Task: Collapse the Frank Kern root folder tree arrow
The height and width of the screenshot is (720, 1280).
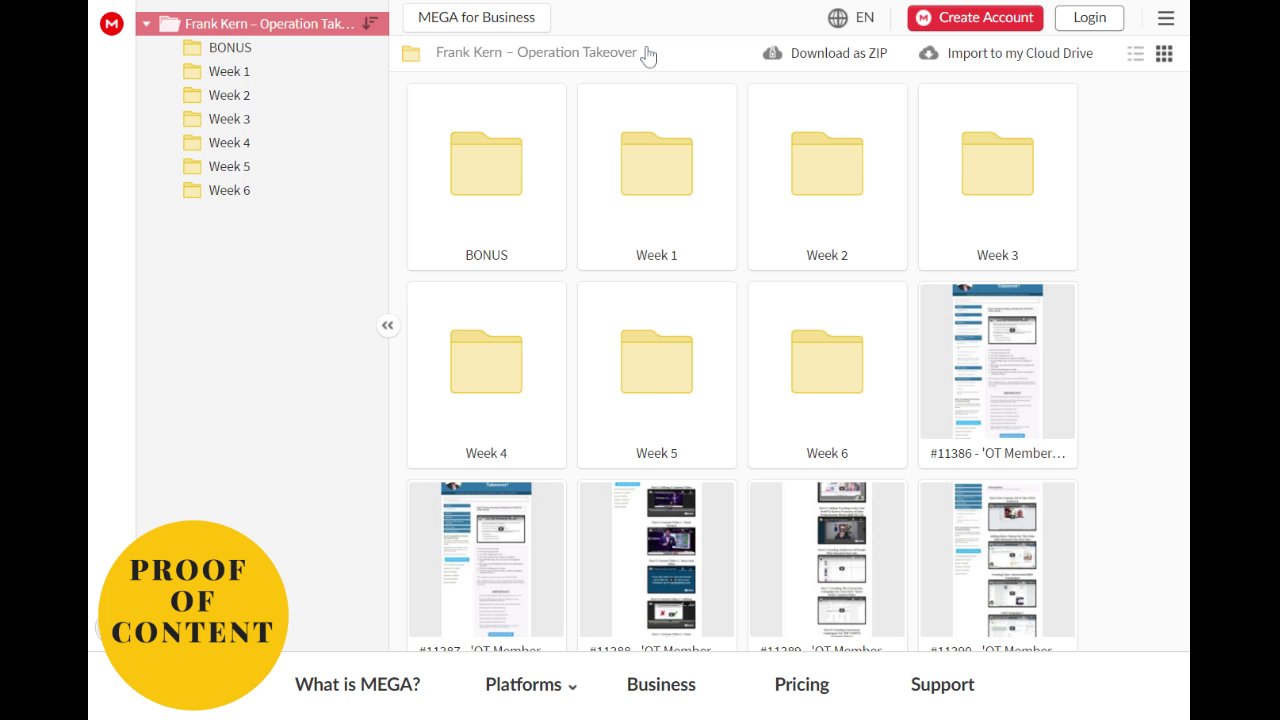Action: [146, 24]
